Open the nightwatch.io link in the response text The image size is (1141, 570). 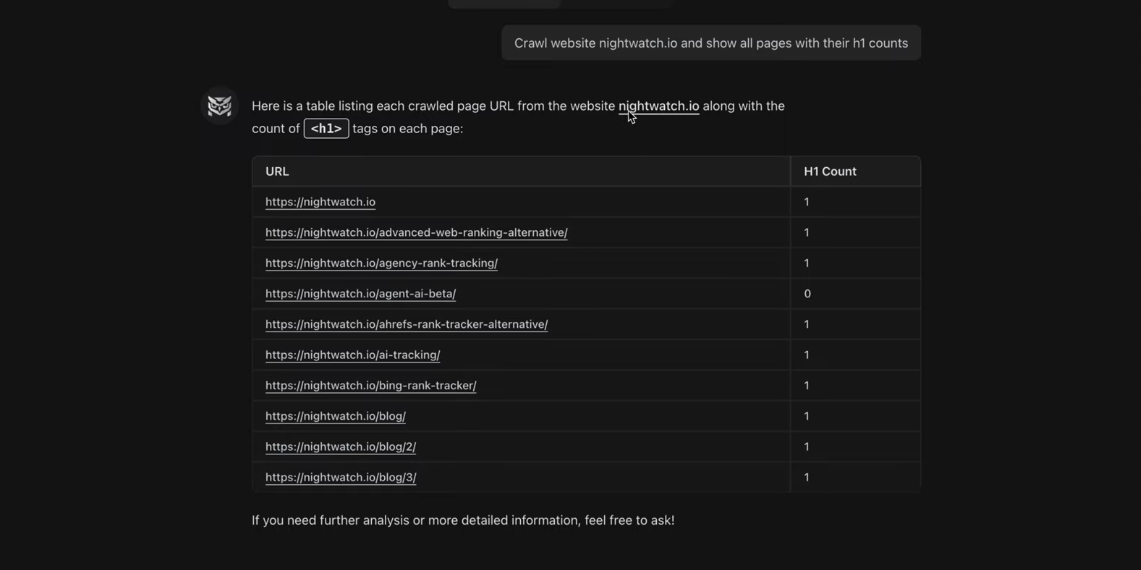tap(658, 106)
